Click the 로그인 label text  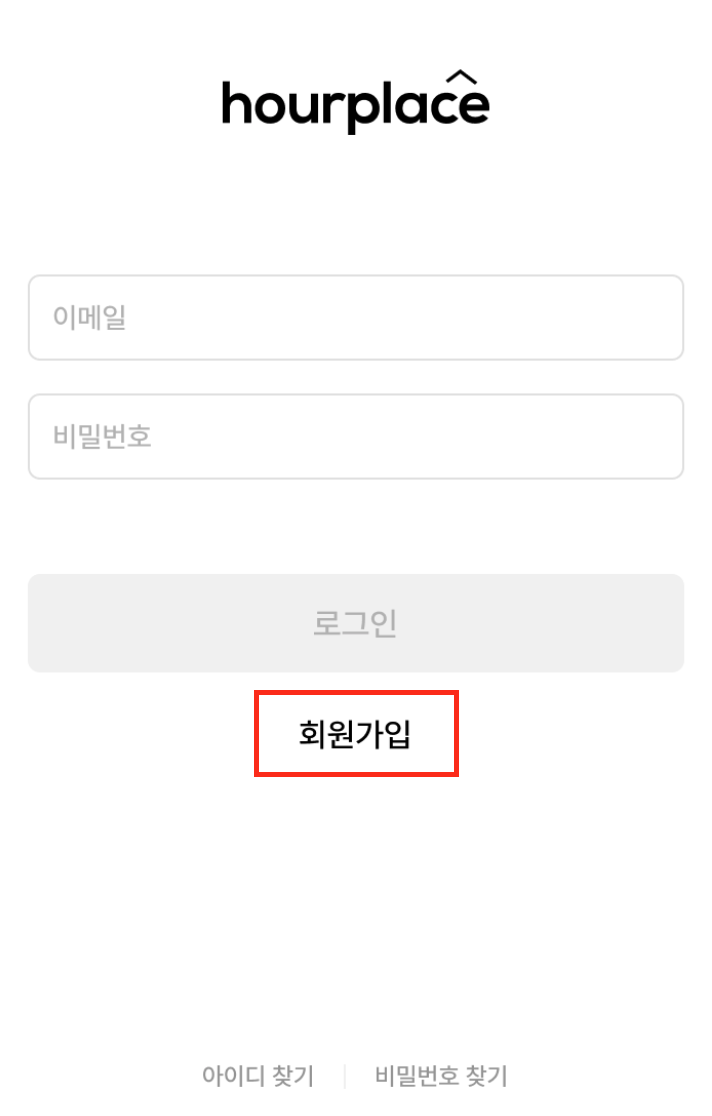(x=355, y=622)
